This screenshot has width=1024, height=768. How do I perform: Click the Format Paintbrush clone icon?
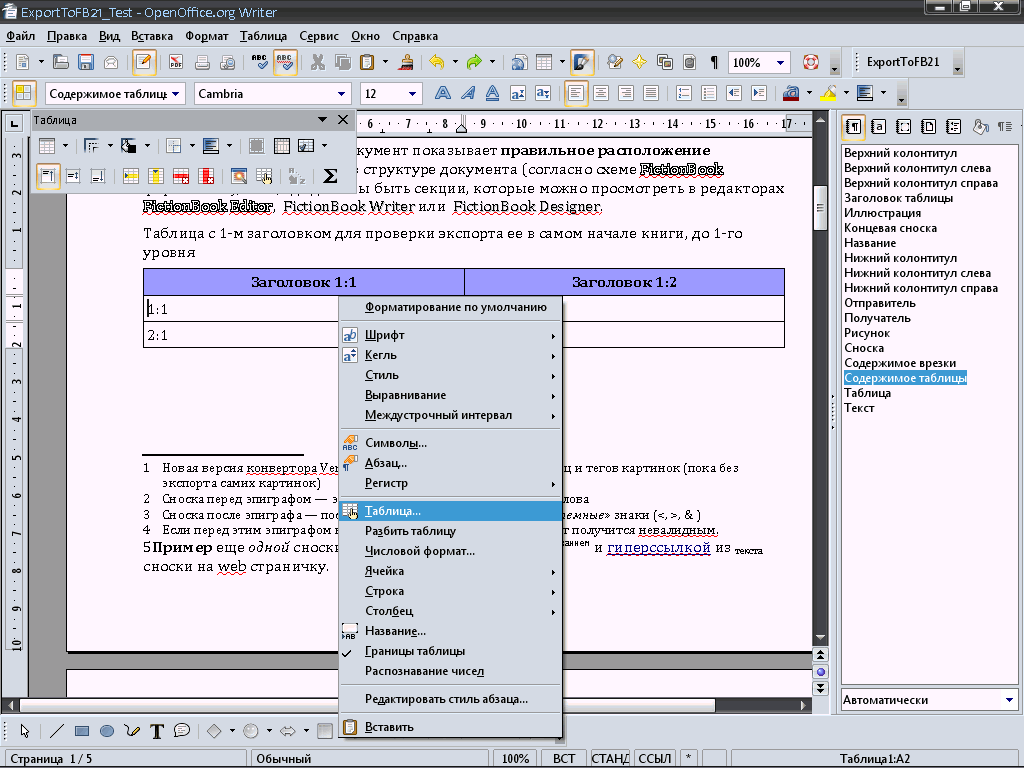[406, 62]
